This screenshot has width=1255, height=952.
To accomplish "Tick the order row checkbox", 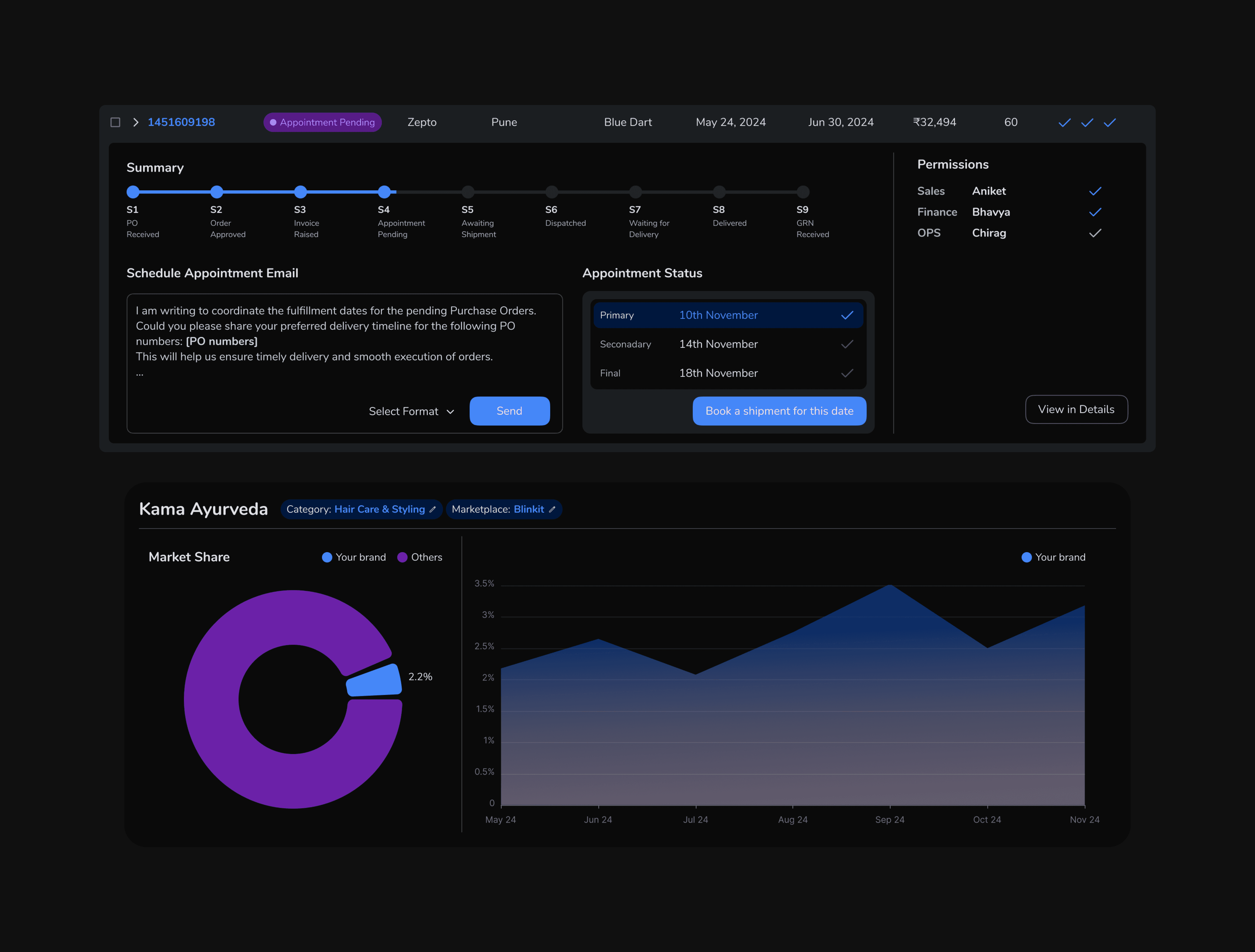I will click(x=115, y=122).
